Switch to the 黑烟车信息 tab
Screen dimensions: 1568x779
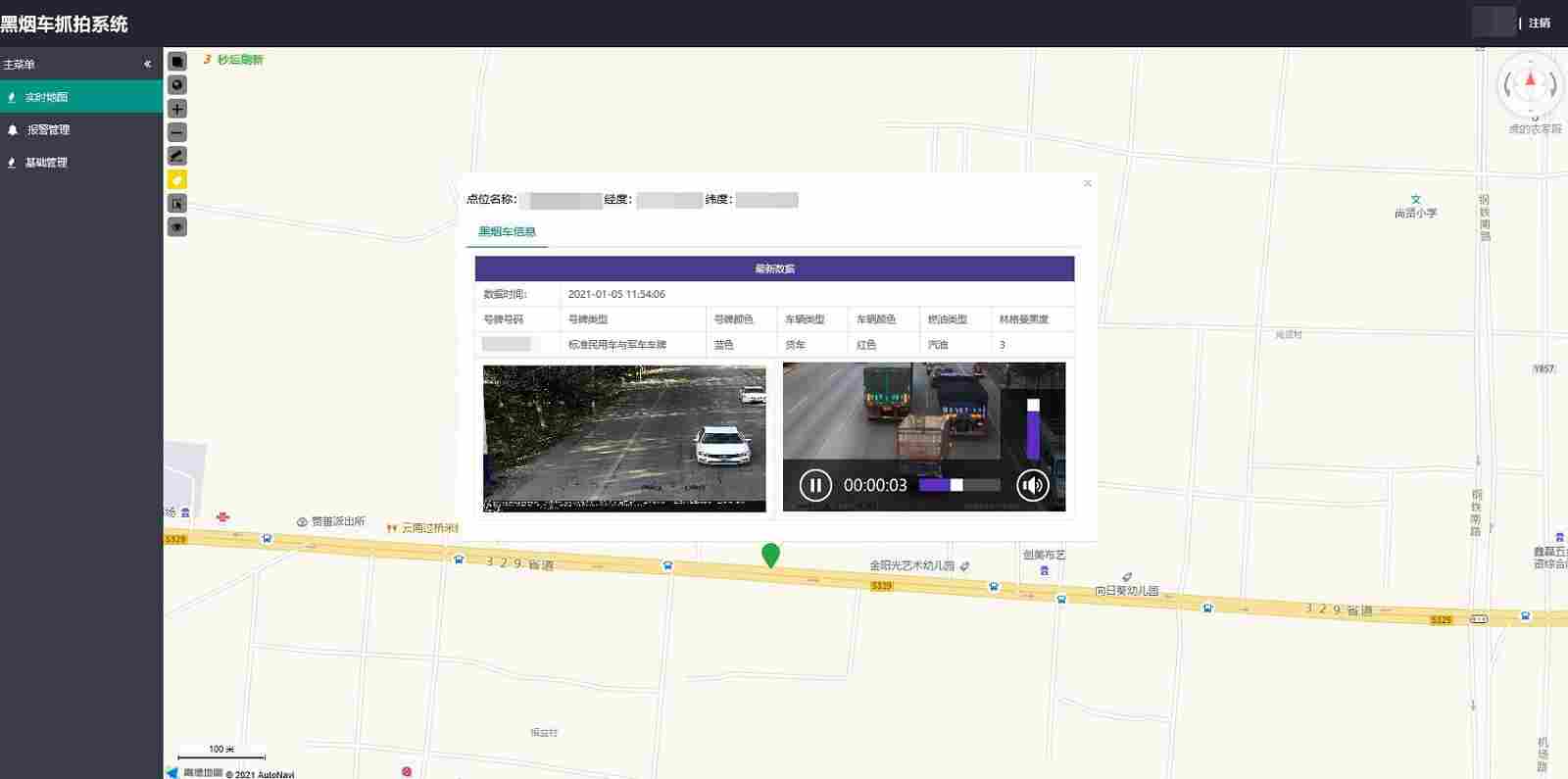(x=507, y=232)
